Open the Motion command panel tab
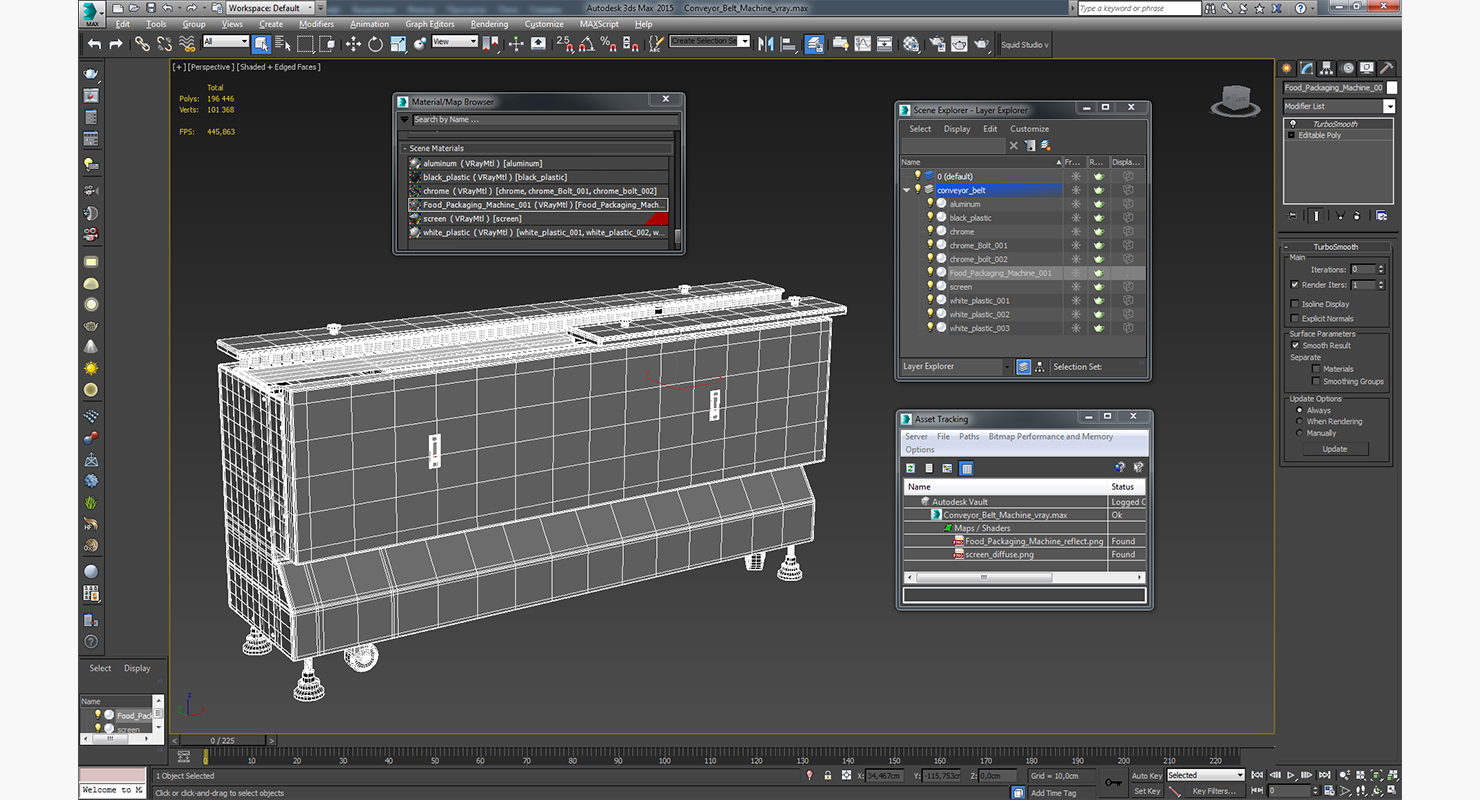The height and width of the screenshot is (800, 1480). [x=1348, y=68]
